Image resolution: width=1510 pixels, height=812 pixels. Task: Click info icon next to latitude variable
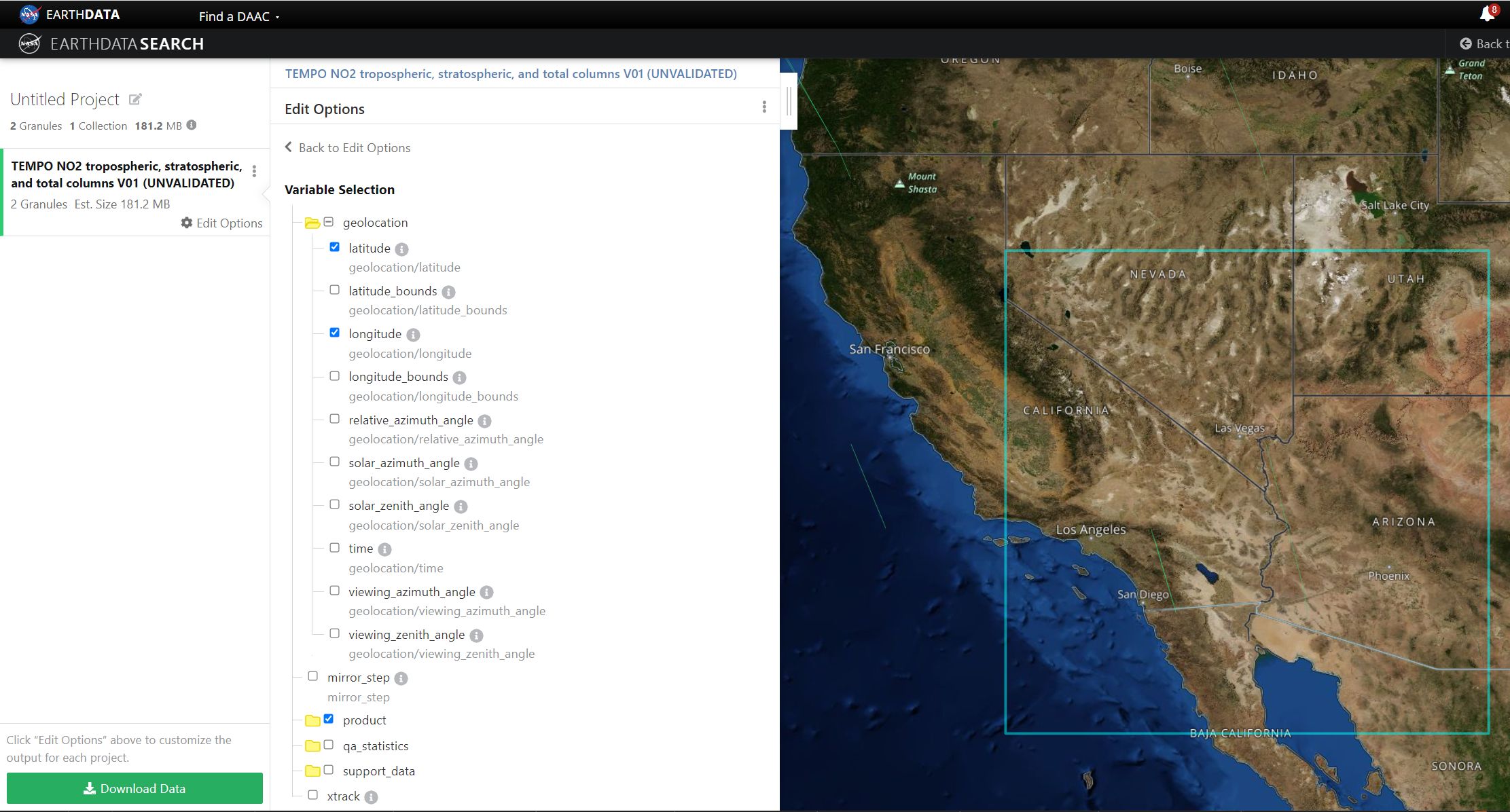pos(401,249)
